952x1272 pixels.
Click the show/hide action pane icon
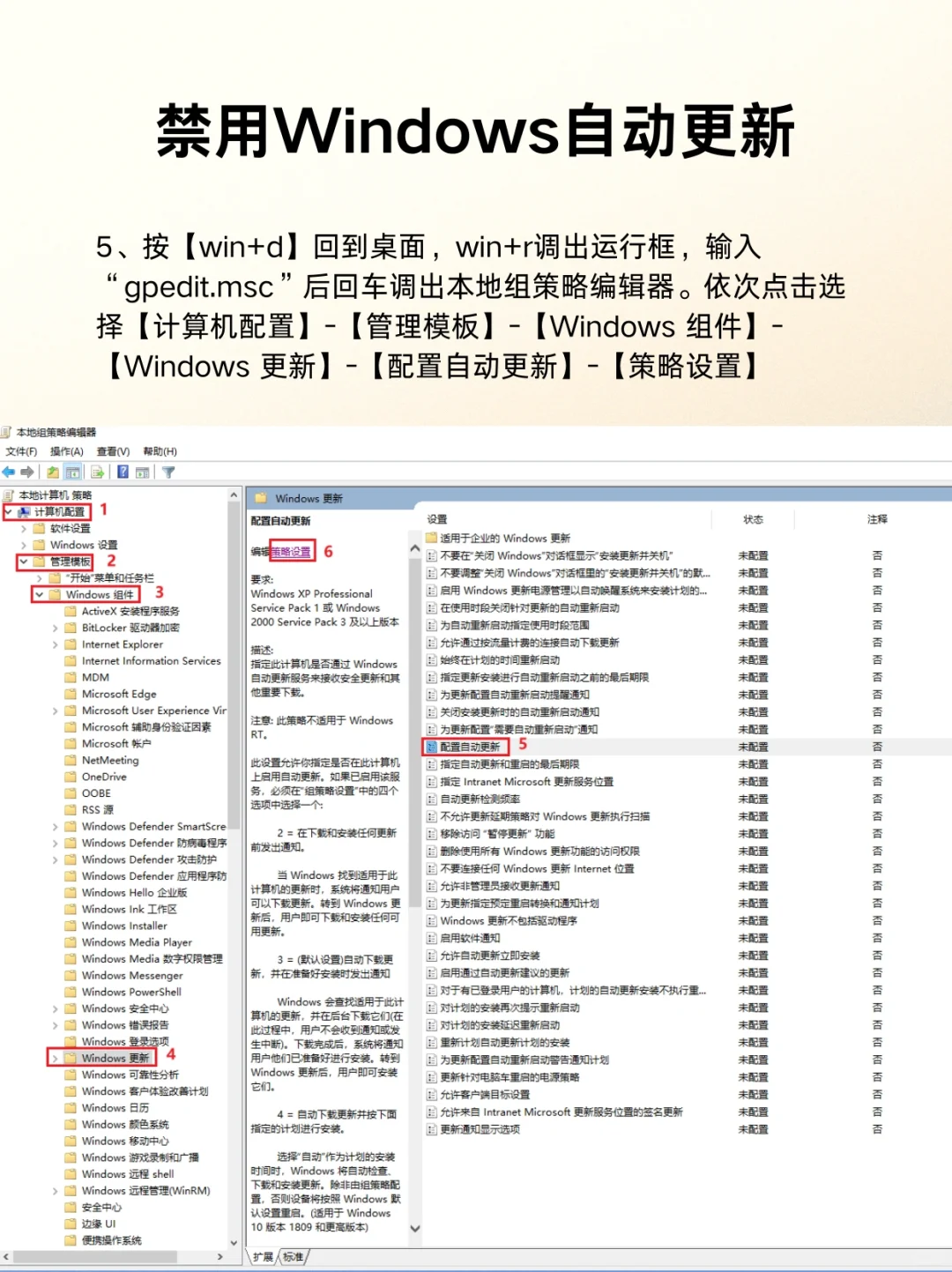coord(143,472)
